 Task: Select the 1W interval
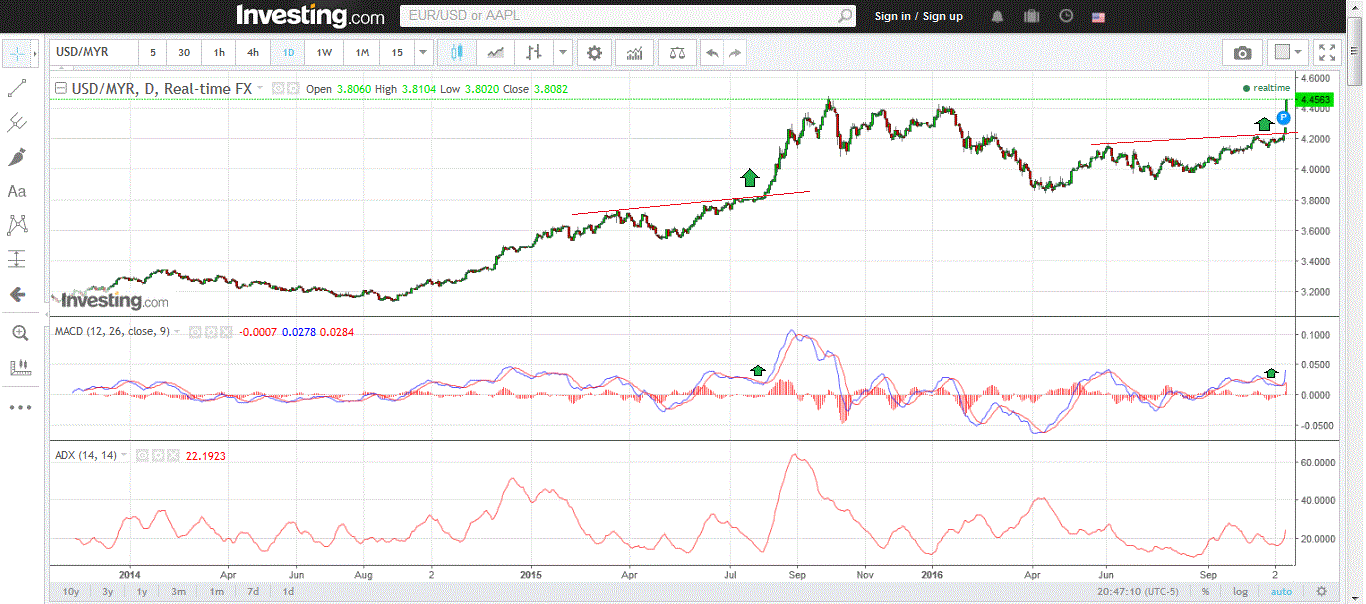324,53
